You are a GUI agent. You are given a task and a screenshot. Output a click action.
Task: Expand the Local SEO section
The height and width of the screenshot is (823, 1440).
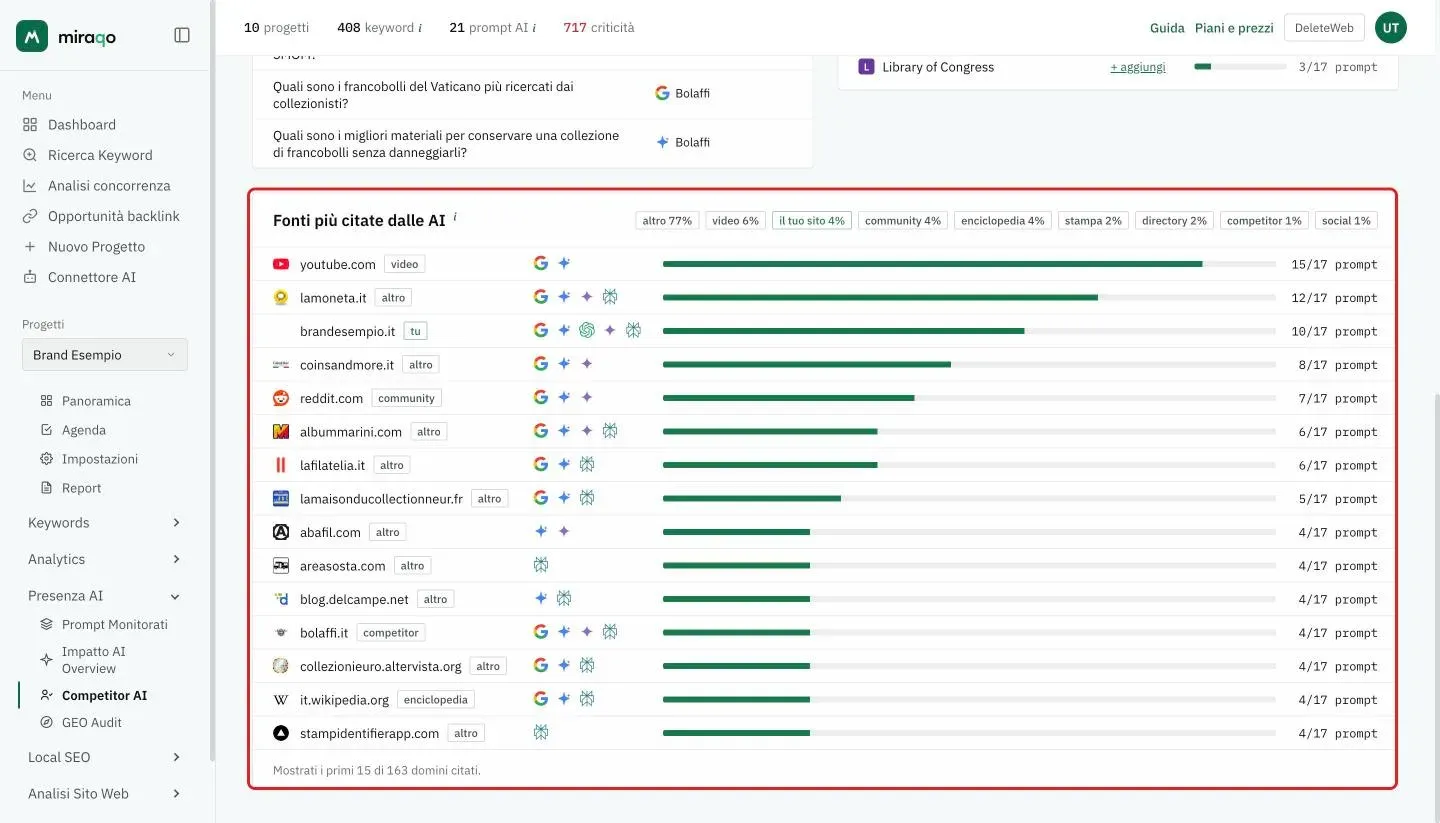[105, 757]
